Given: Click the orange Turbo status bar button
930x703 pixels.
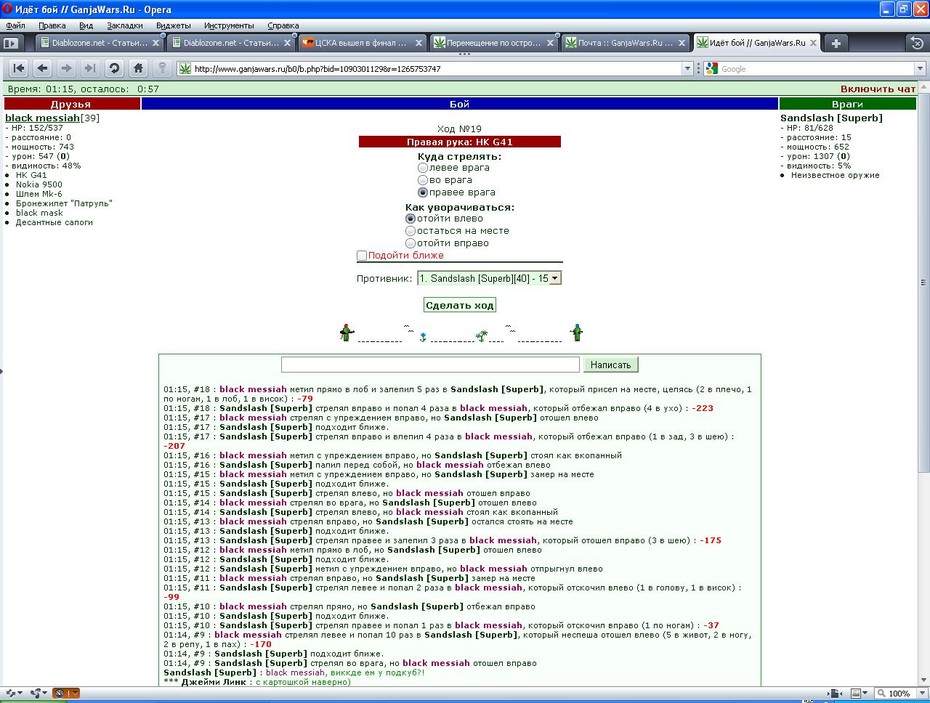Looking at the screenshot, I should (x=65, y=693).
